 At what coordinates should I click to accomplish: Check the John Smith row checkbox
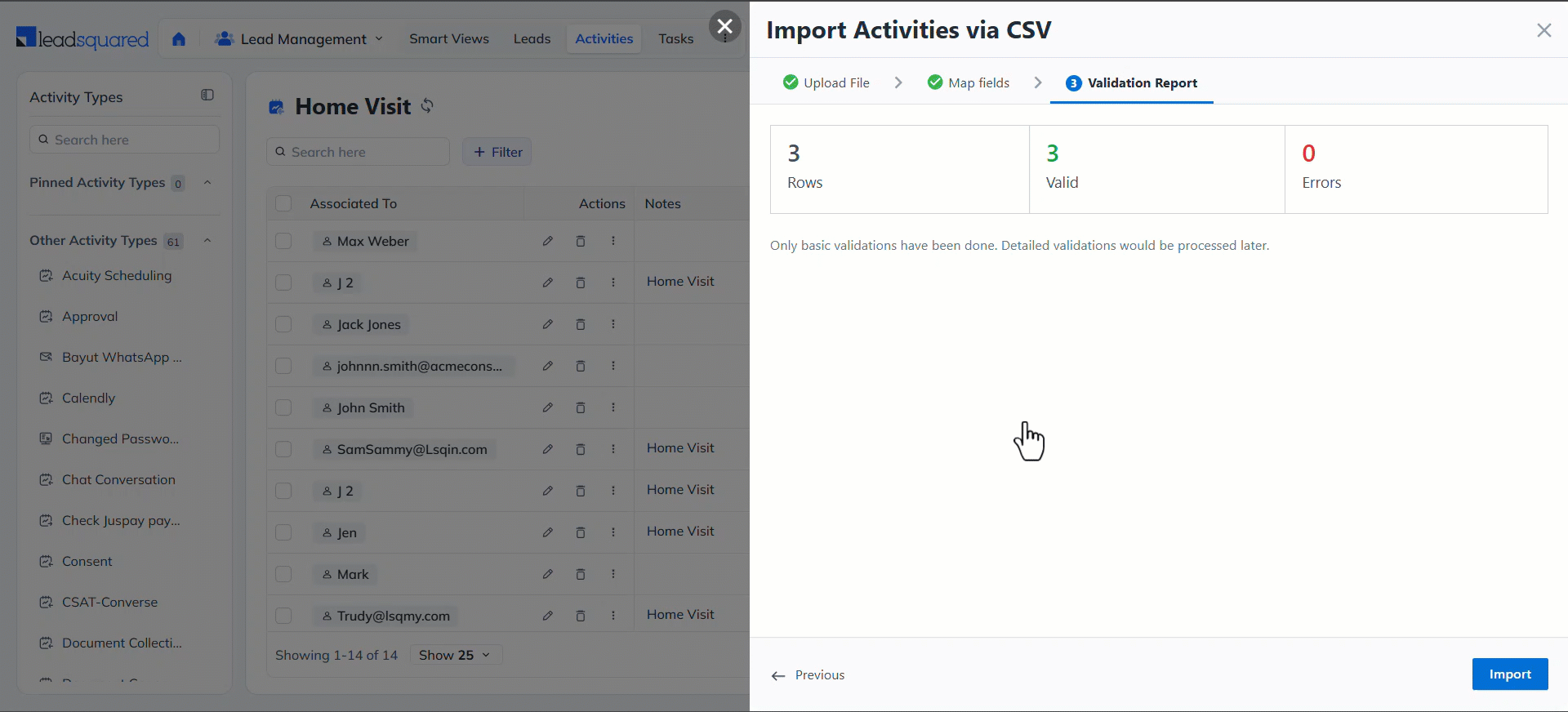(283, 407)
